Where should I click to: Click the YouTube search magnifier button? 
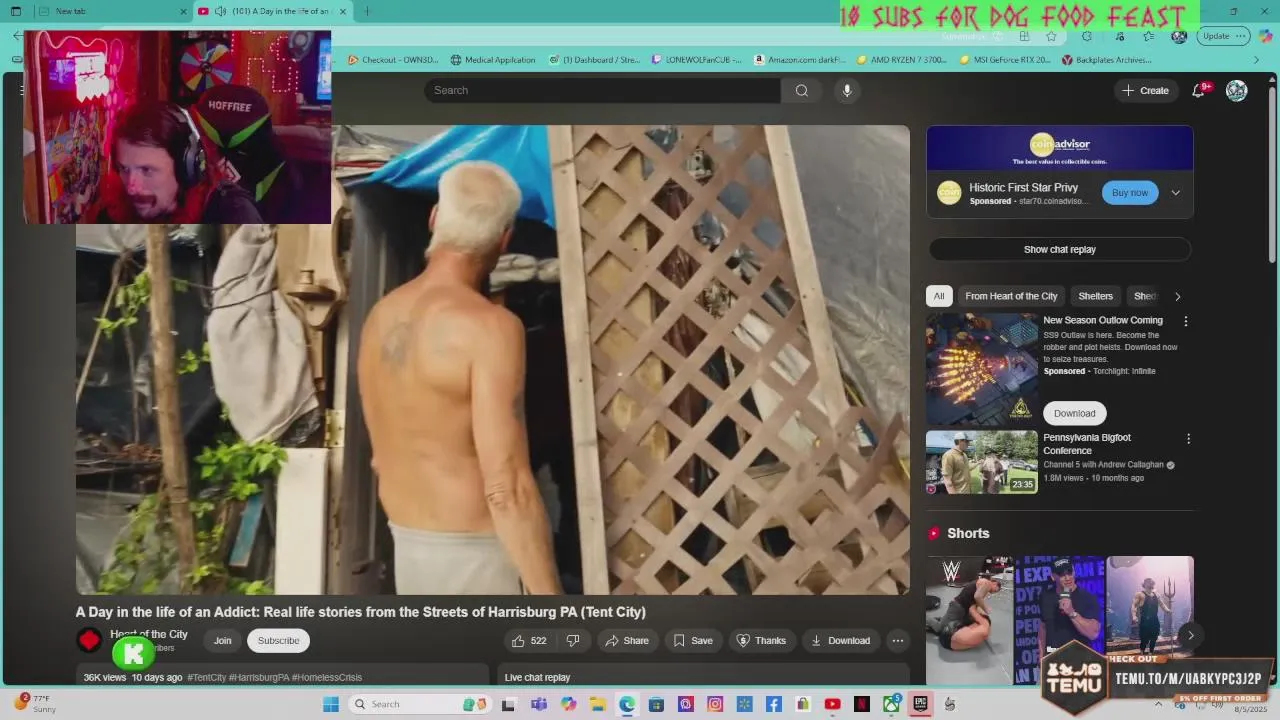[802, 90]
